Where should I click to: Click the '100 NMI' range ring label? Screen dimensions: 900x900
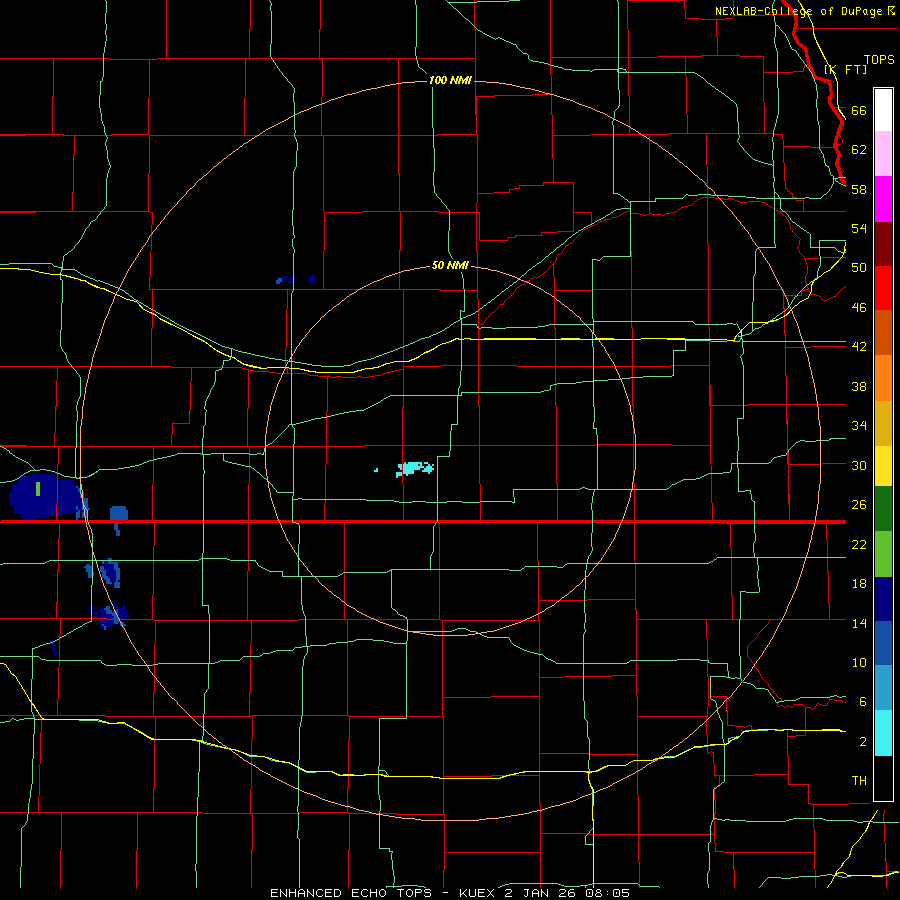tap(450, 80)
